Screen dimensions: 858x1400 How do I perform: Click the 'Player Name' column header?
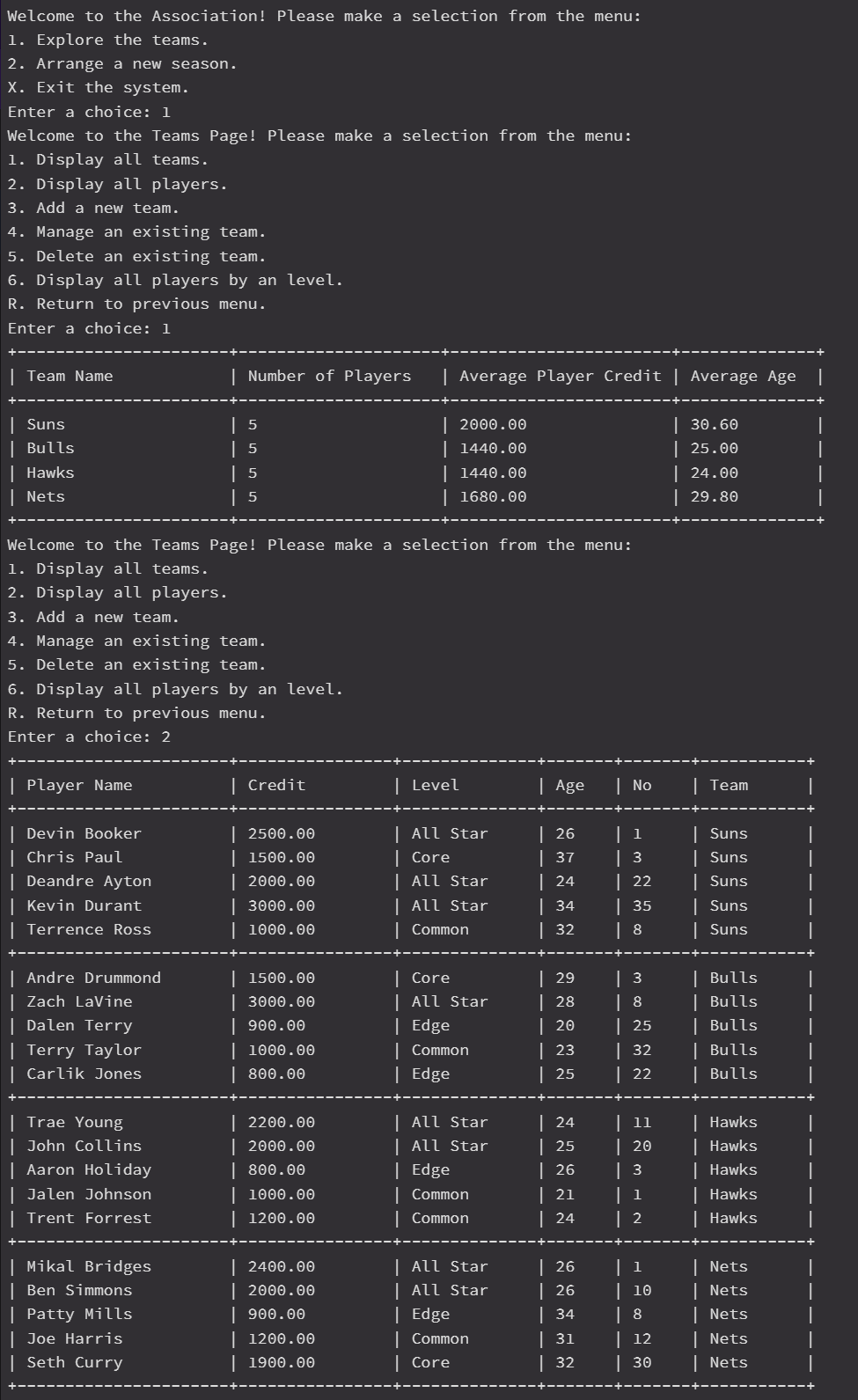click(79, 785)
